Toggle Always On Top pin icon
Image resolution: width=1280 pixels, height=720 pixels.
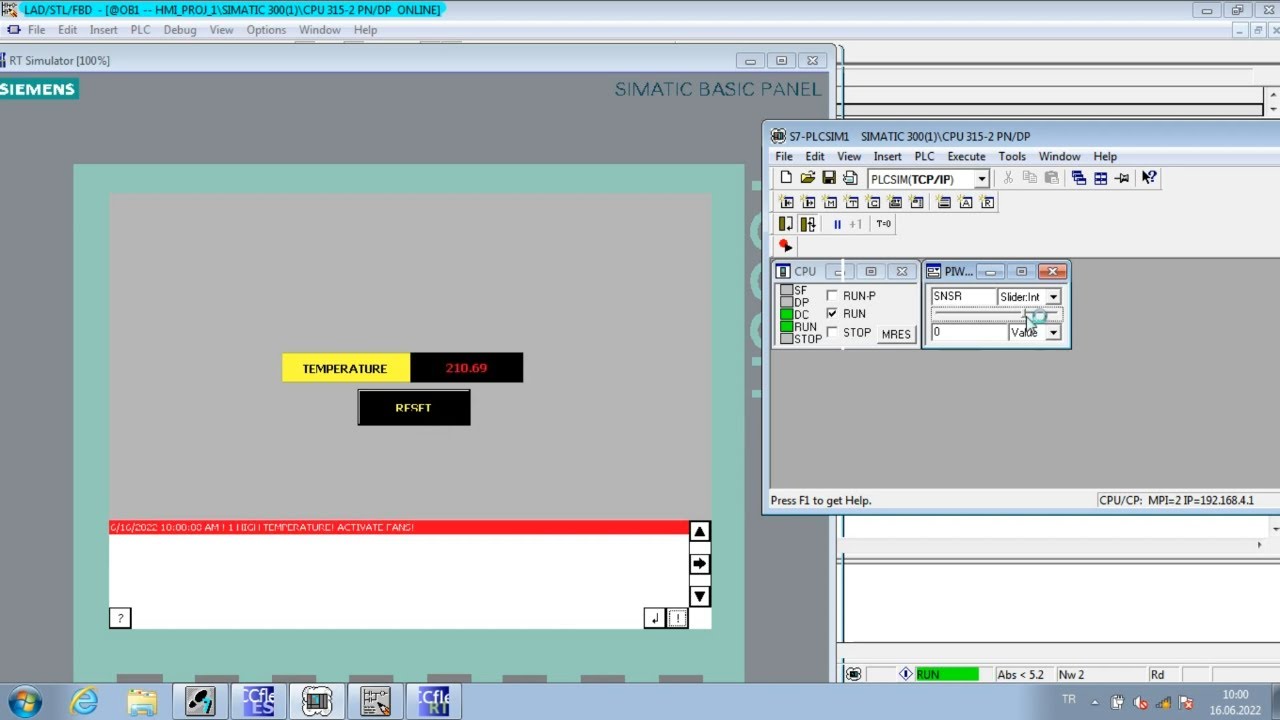(x=1122, y=178)
